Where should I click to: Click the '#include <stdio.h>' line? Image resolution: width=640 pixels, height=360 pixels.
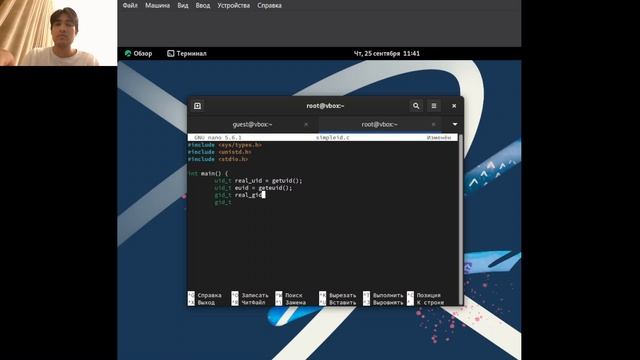point(218,159)
